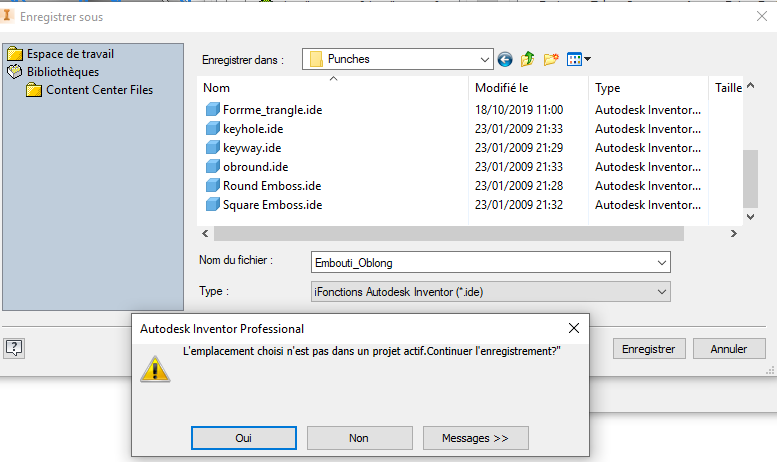Click the Square Emboss.ide file icon

point(213,204)
